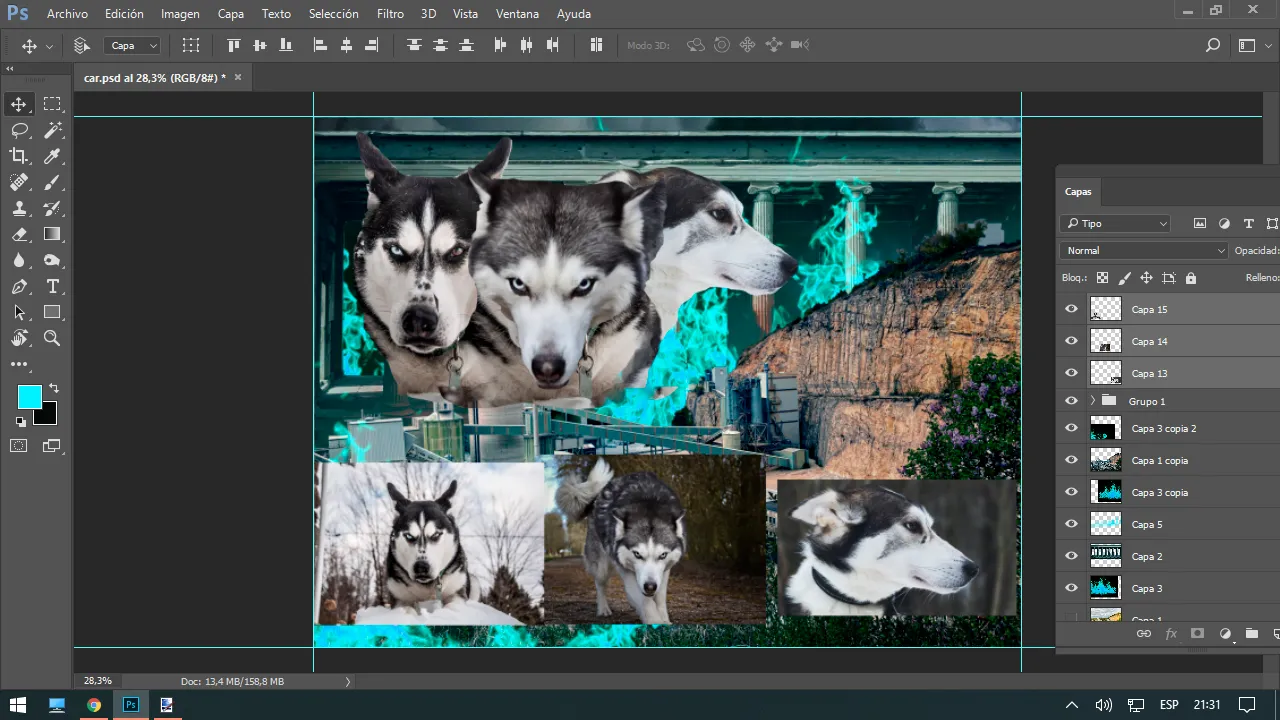Select the Spot Healing Brush tool
The width and height of the screenshot is (1280, 720).
pos(19,182)
